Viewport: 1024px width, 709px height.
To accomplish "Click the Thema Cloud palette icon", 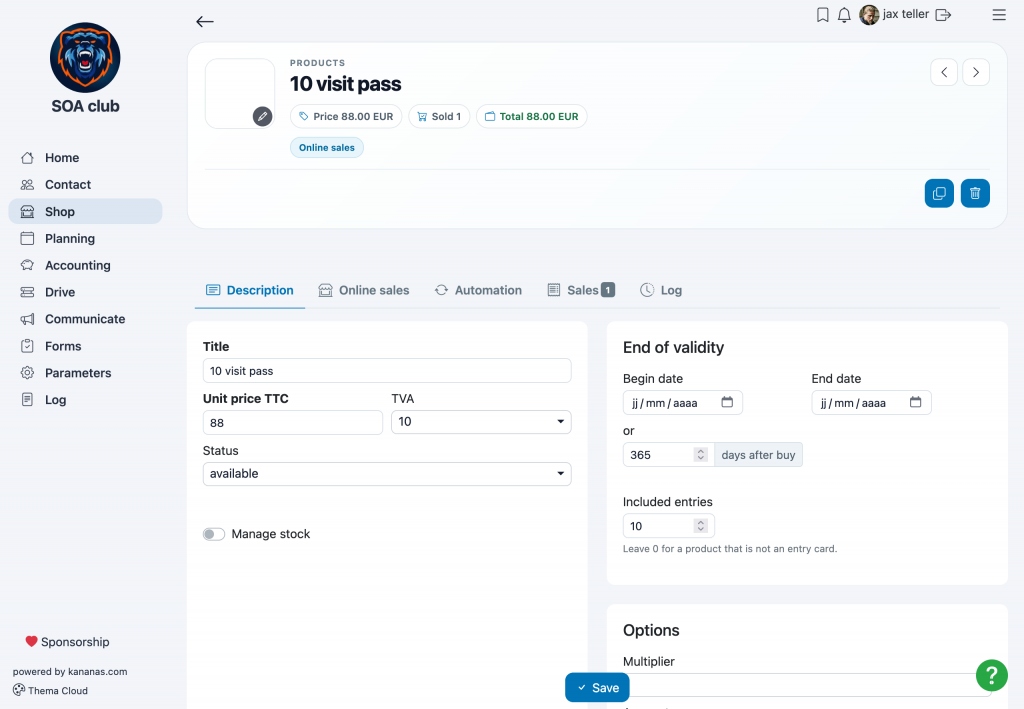I will tap(19, 690).
